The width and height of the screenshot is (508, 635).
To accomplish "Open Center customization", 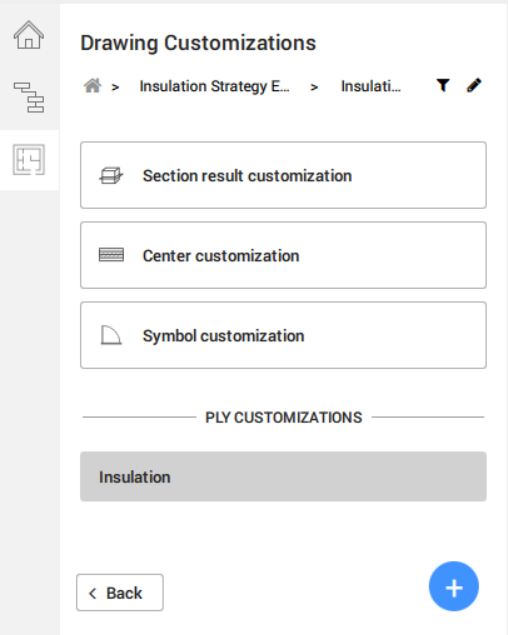I will [x=283, y=255].
